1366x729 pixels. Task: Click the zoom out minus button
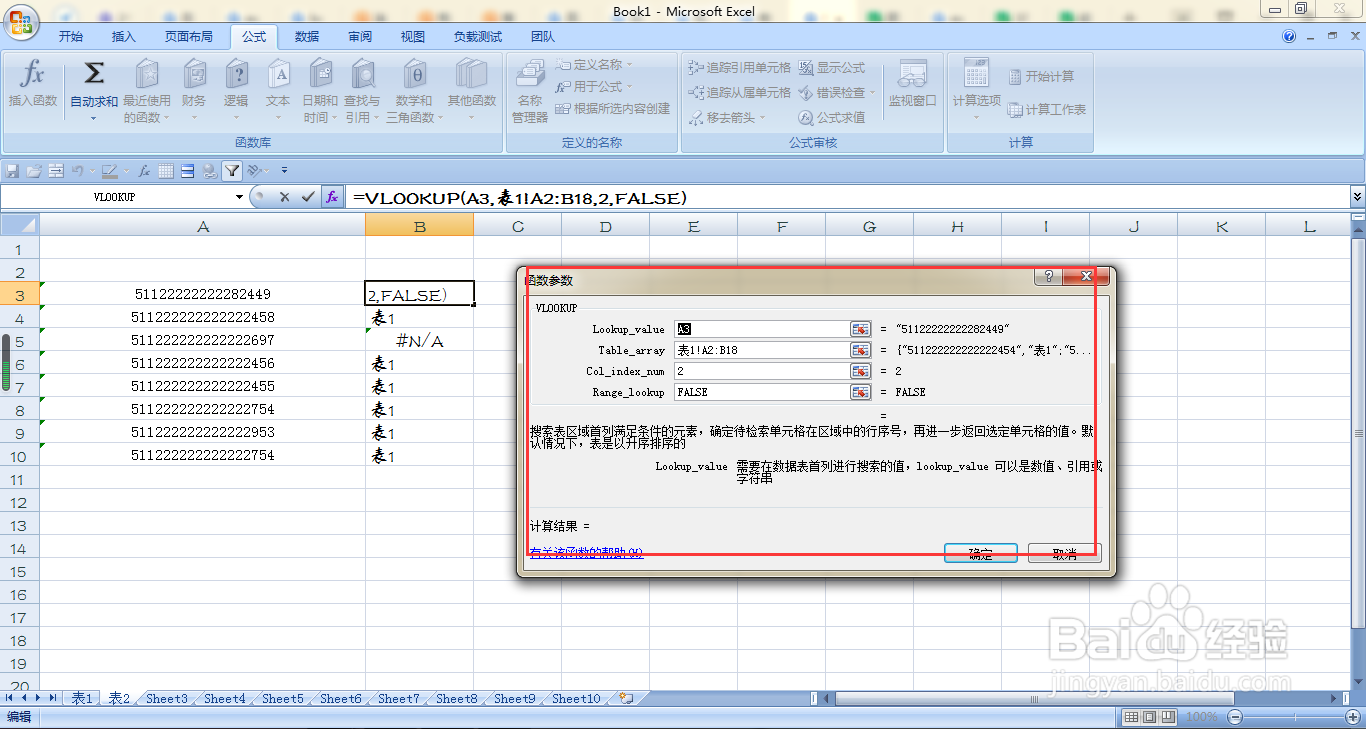pos(1234,717)
